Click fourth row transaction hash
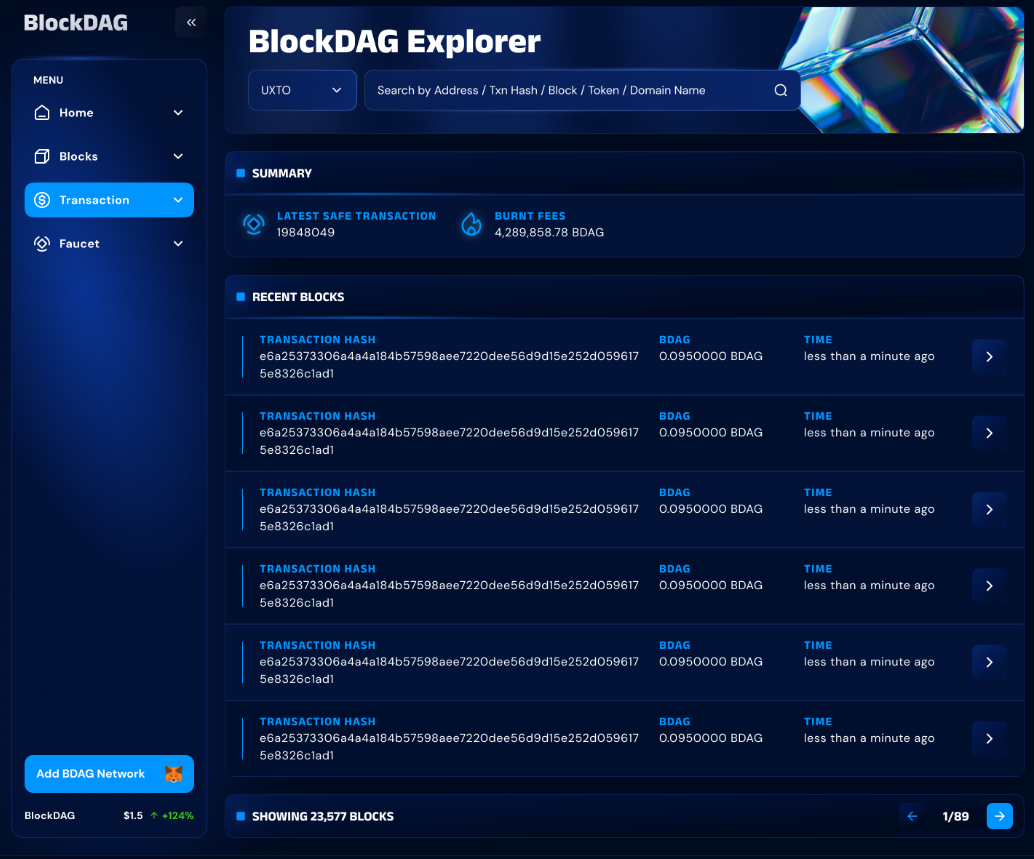 click(x=449, y=594)
